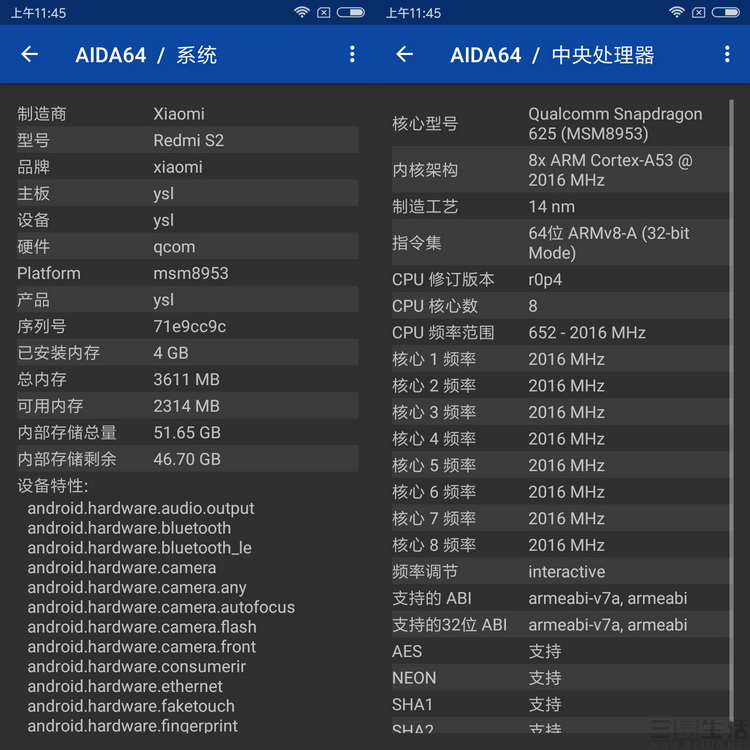The width and height of the screenshot is (750, 750).
Task: Open overflow menu on 系统 screen
Action: point(352,55)
